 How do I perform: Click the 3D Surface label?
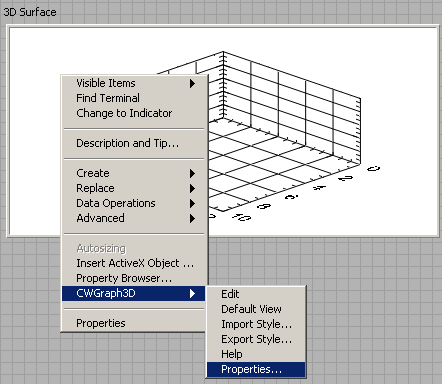point(30,12)
